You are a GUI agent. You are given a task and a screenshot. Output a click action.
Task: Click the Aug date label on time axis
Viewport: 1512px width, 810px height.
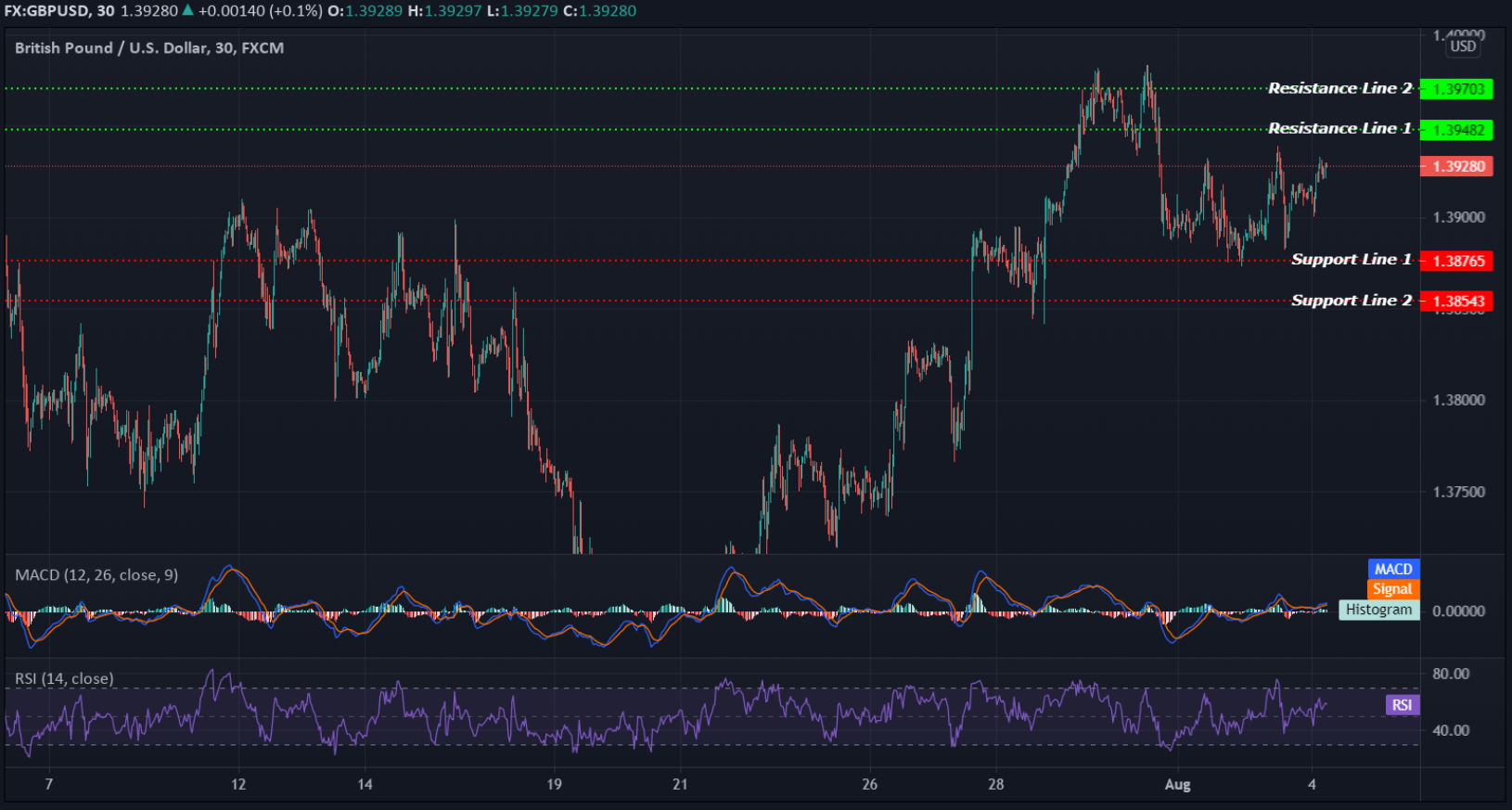[1177, 785]
